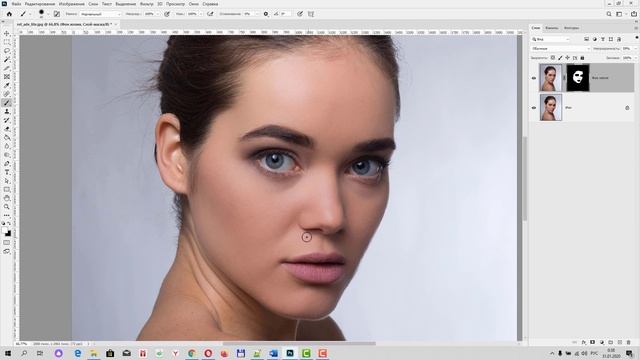The width and height of the screenshot is (640, 360).
Task: Open Photoshop from the taskbar
Action: point(290,353)
